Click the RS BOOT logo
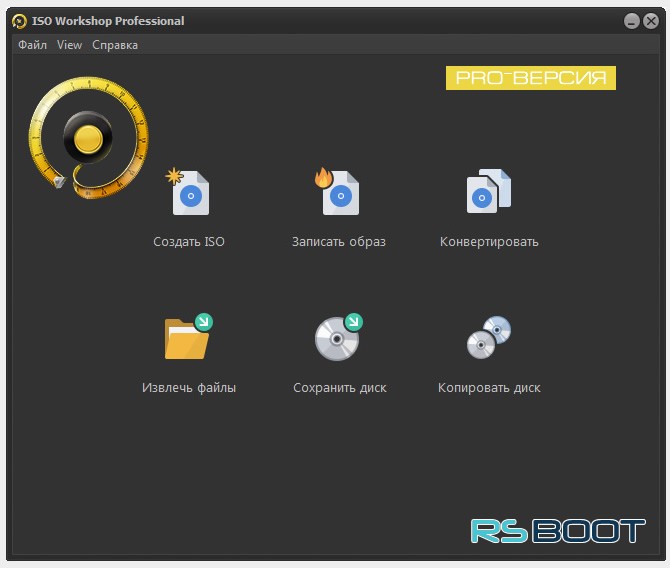Viewport: 670px width, 568px height. (558, 531)
